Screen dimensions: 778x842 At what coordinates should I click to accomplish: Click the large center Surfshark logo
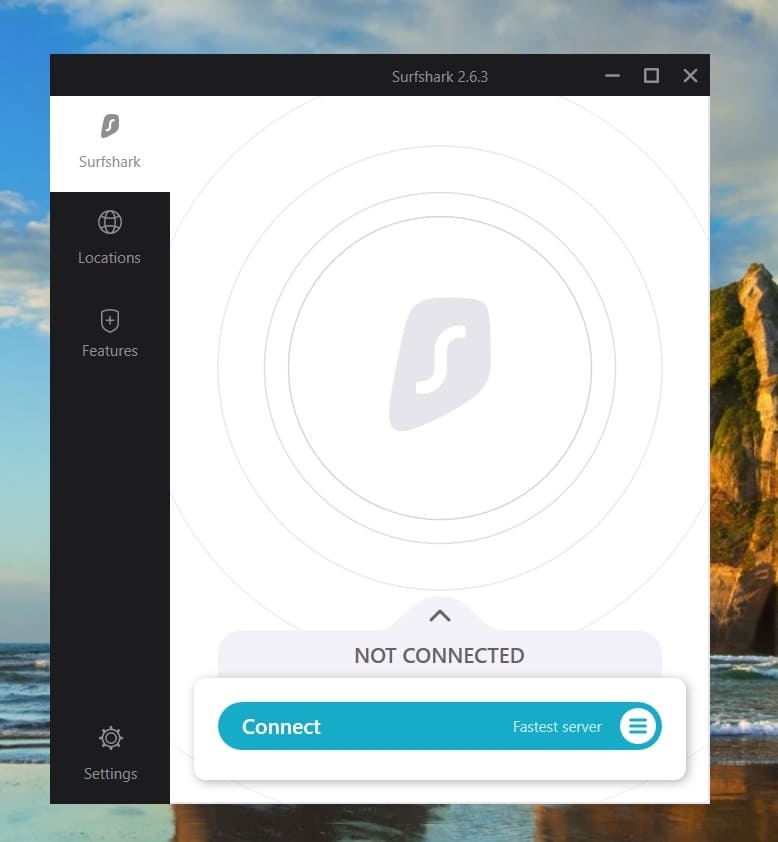click(440, 364)
